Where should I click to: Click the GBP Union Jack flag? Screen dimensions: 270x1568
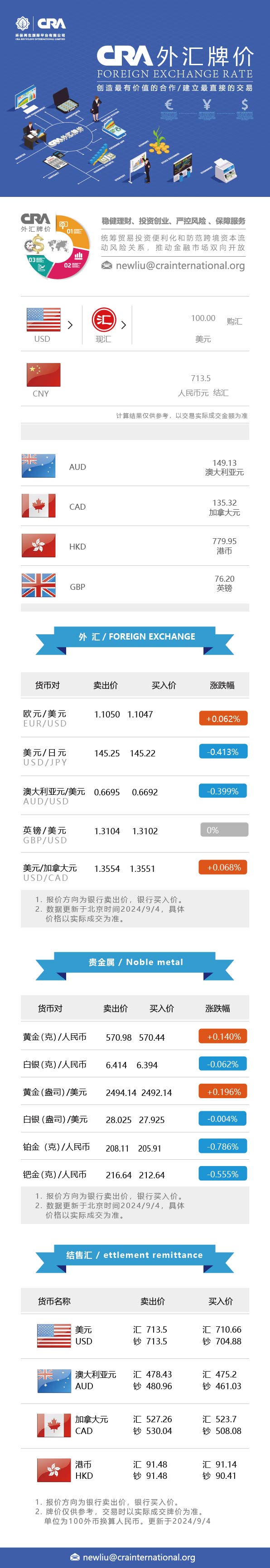39,586
